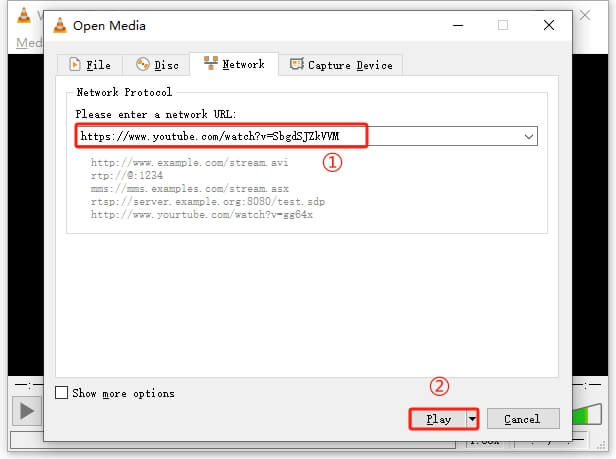Adjust the VLC main window volume slider

point(587,414)
